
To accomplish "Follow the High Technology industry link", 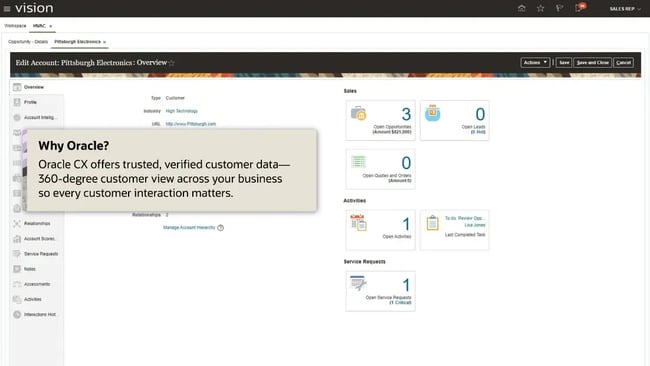I will pos(182,111).
